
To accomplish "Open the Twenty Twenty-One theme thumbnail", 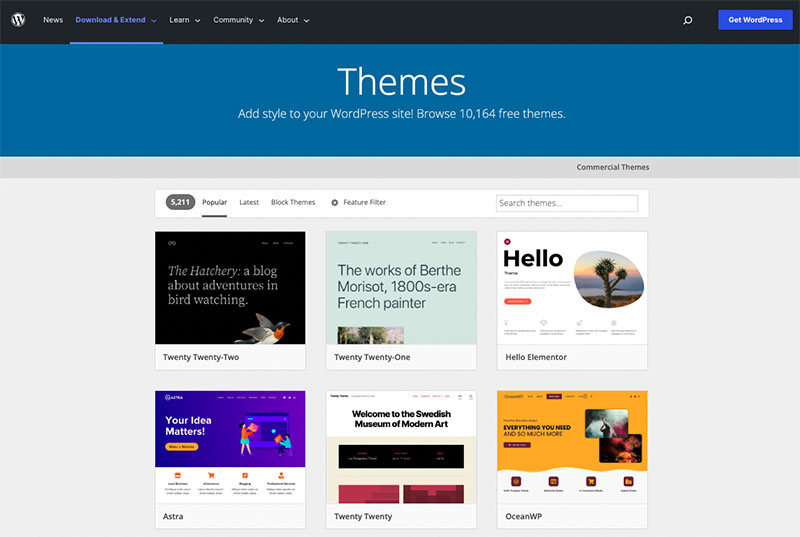I will 401,288.
